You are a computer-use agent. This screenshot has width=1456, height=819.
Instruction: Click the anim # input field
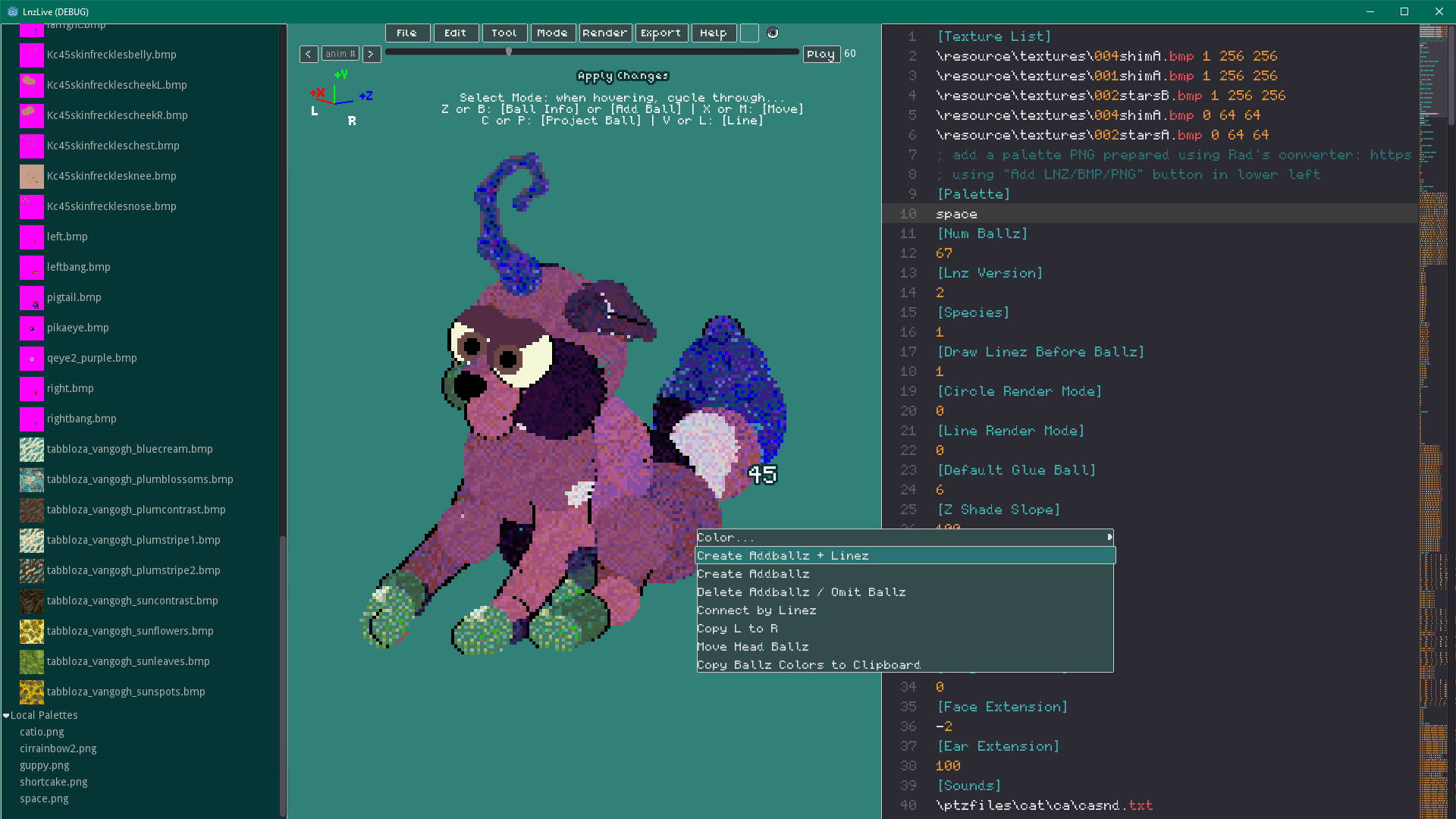[x=340, y=54]
